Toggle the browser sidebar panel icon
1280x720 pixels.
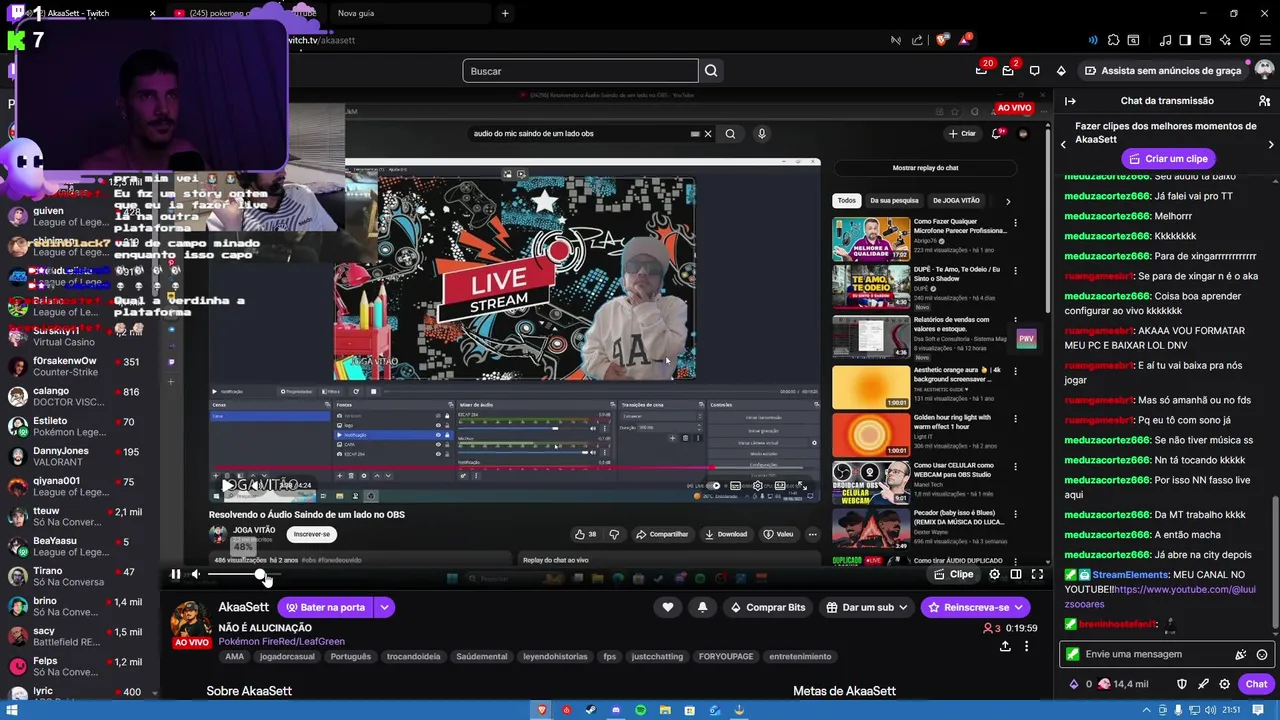(1185, 40)
